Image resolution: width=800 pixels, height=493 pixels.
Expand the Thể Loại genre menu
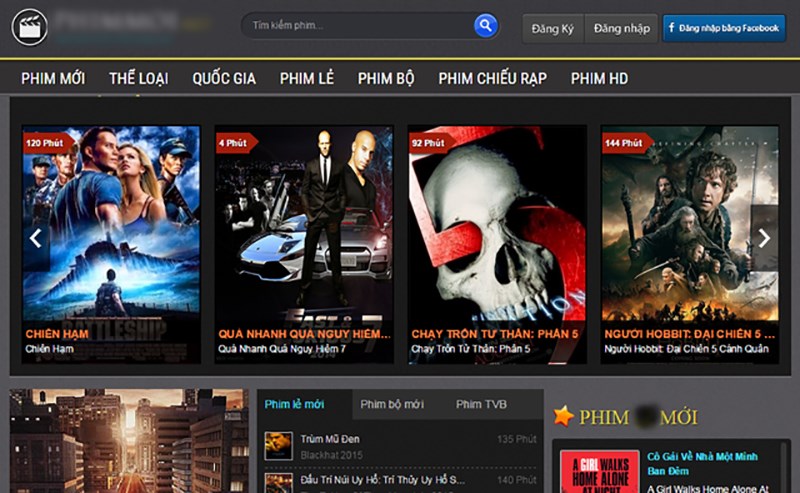[x=138, y=78]
